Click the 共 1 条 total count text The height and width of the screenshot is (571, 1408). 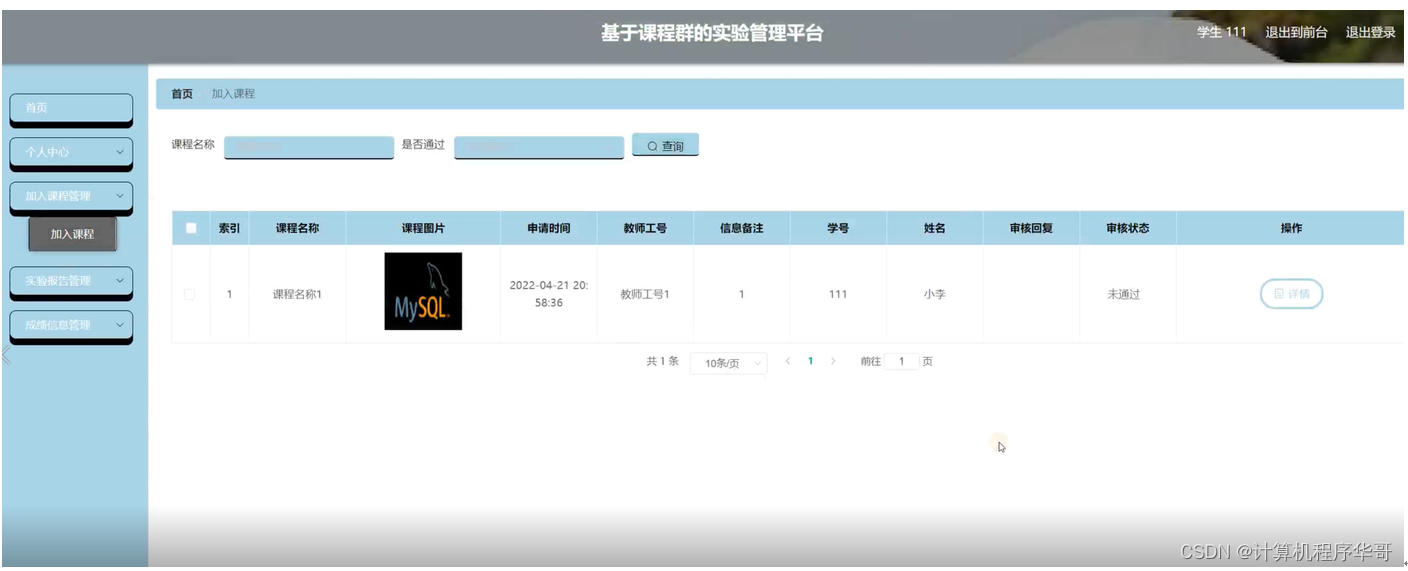(662, 361)
